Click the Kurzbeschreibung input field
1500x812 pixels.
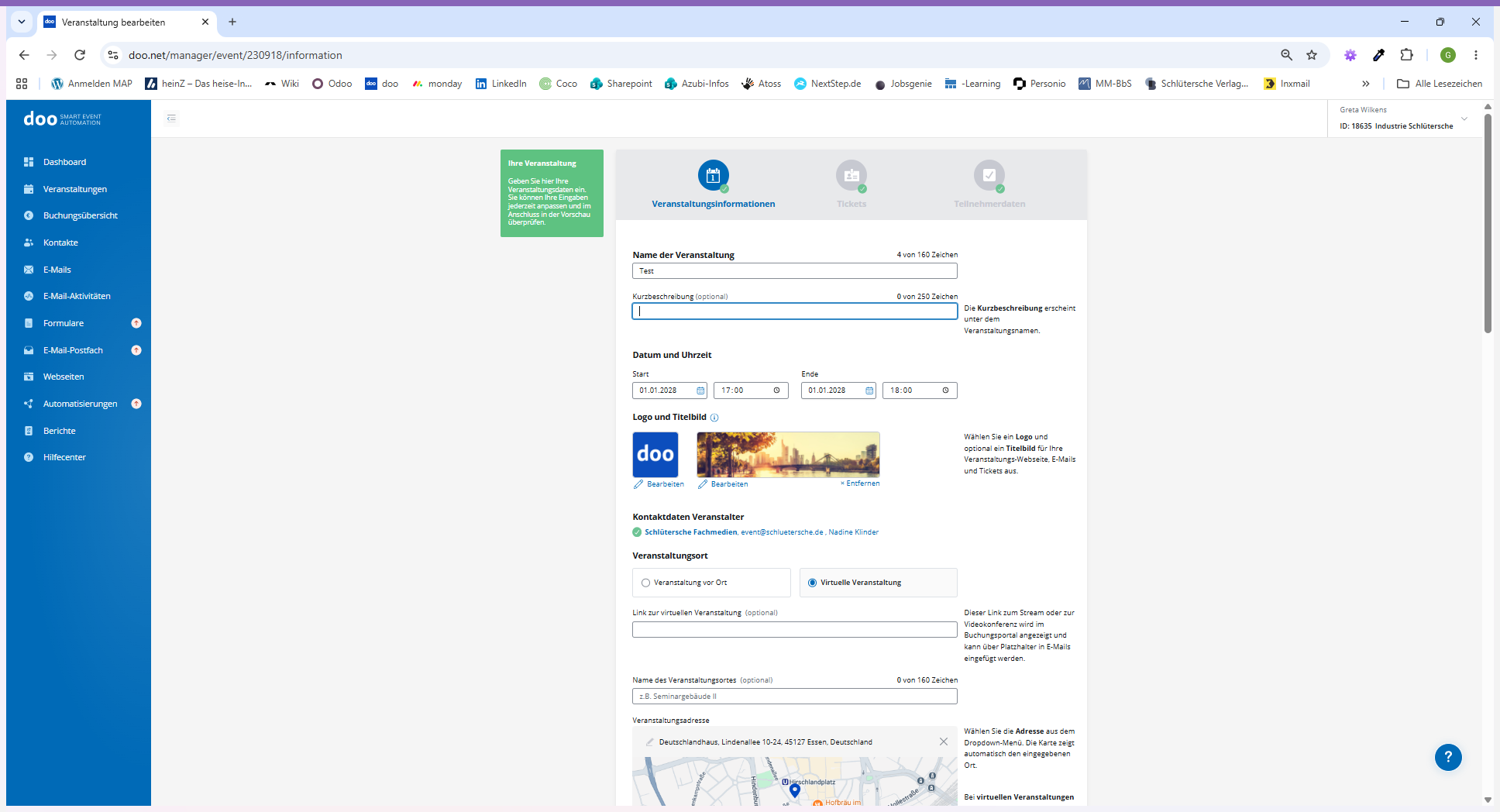coord(795,311)
